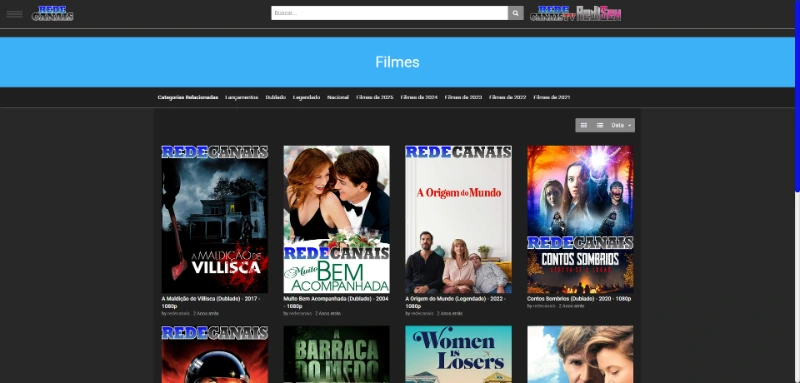Open the Filmes de 2021 category
The width and height of the screenshot is (800, 383).
(x=552, y=97)
